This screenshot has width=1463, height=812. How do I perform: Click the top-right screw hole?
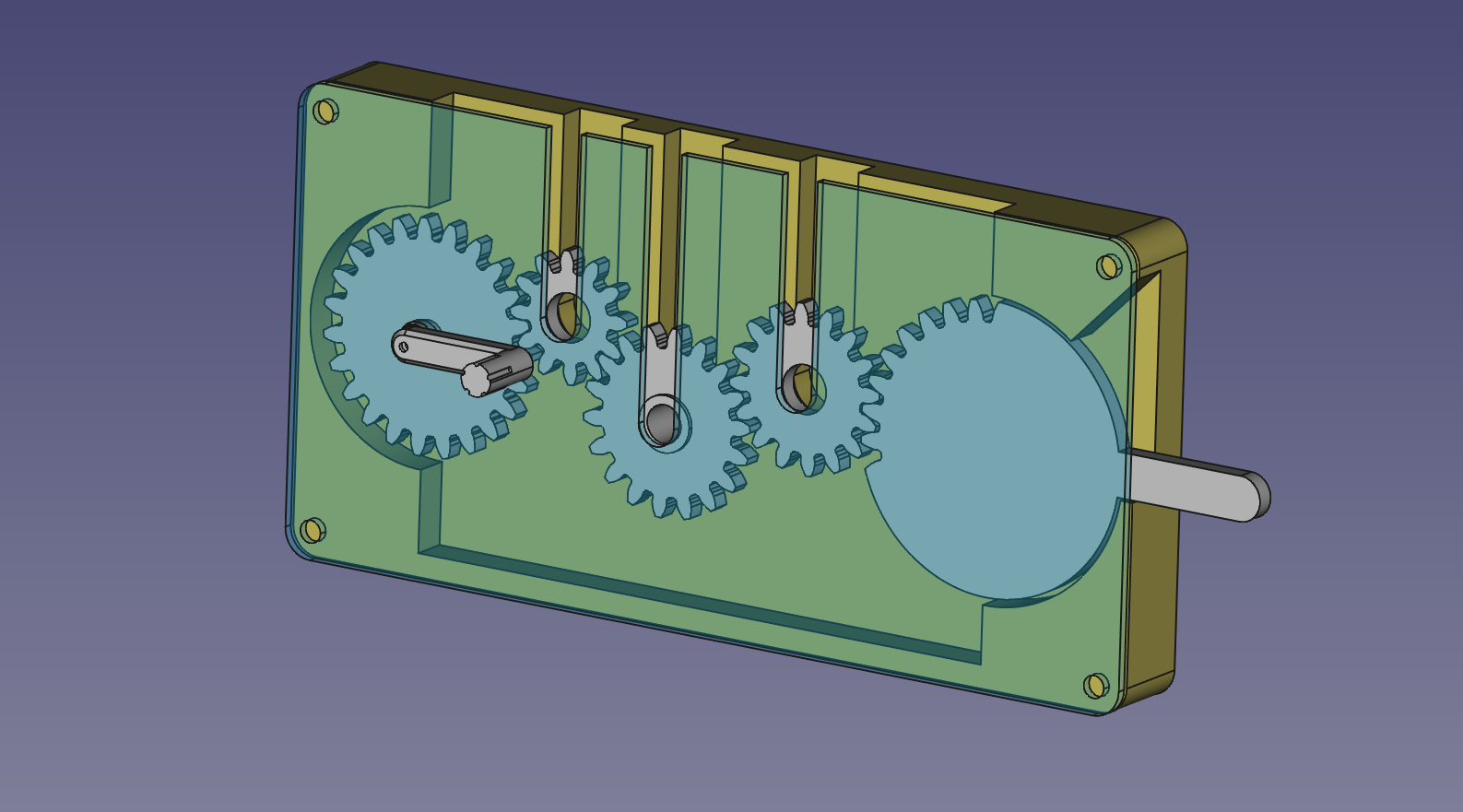click(x=1109, y=266)
